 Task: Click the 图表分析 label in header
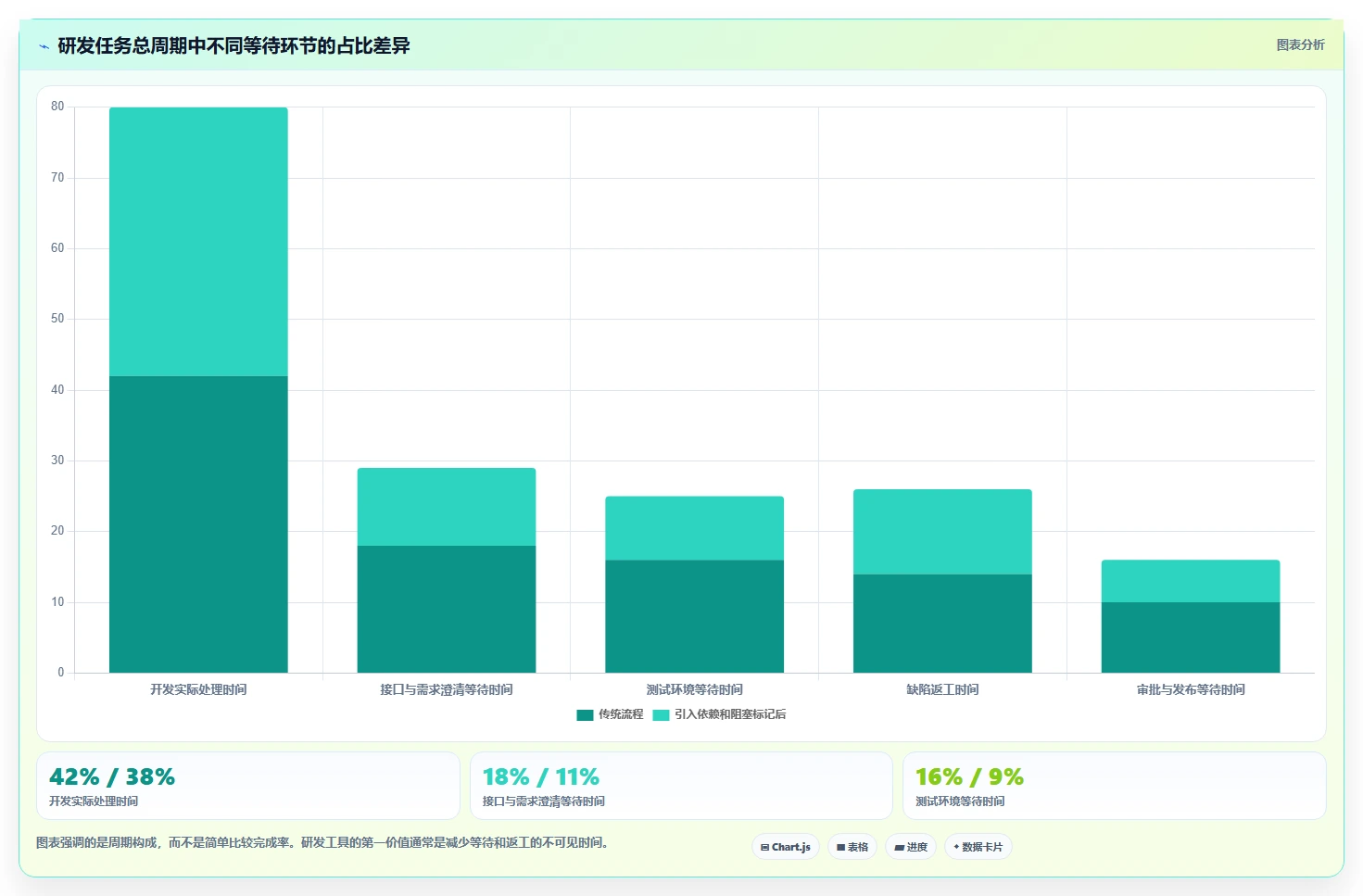tap(1300, 44)
